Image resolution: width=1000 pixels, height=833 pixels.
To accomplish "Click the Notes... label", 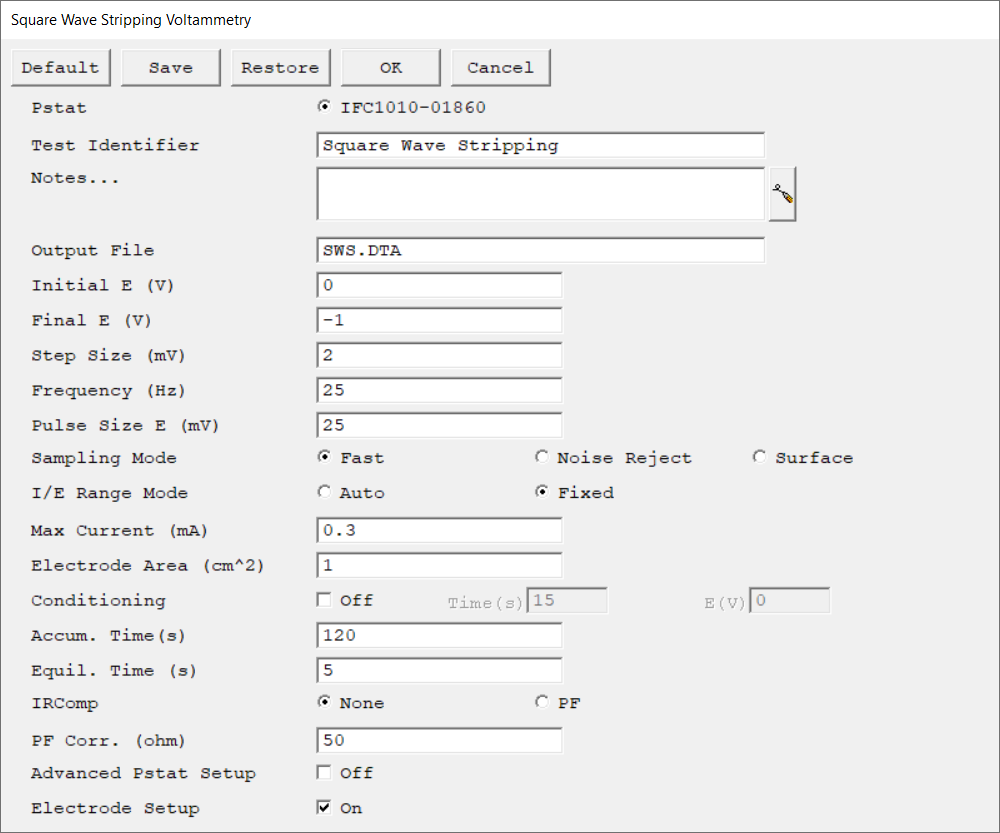I will [x=75, y=178].
